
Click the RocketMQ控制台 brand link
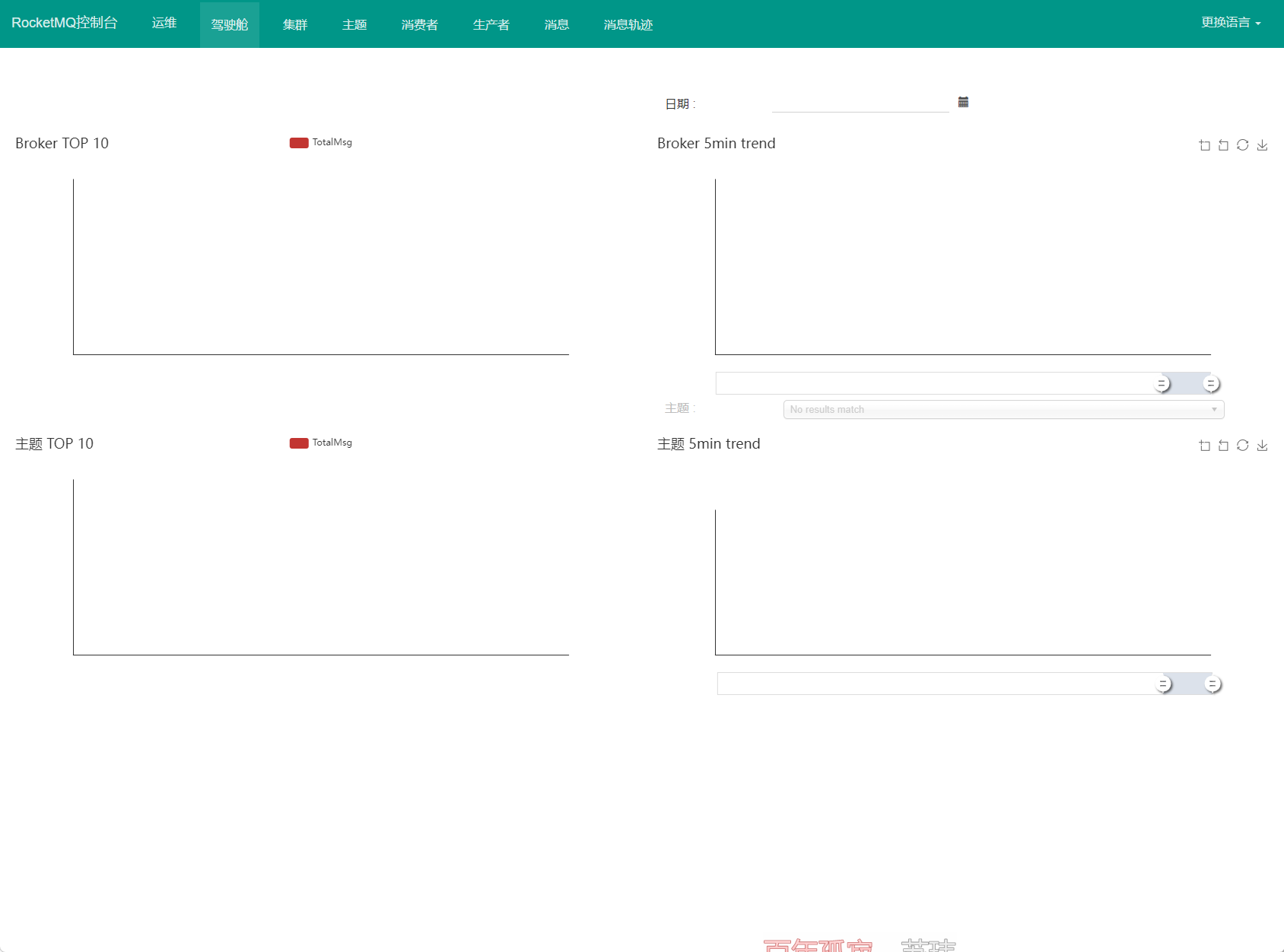point(65,23)
